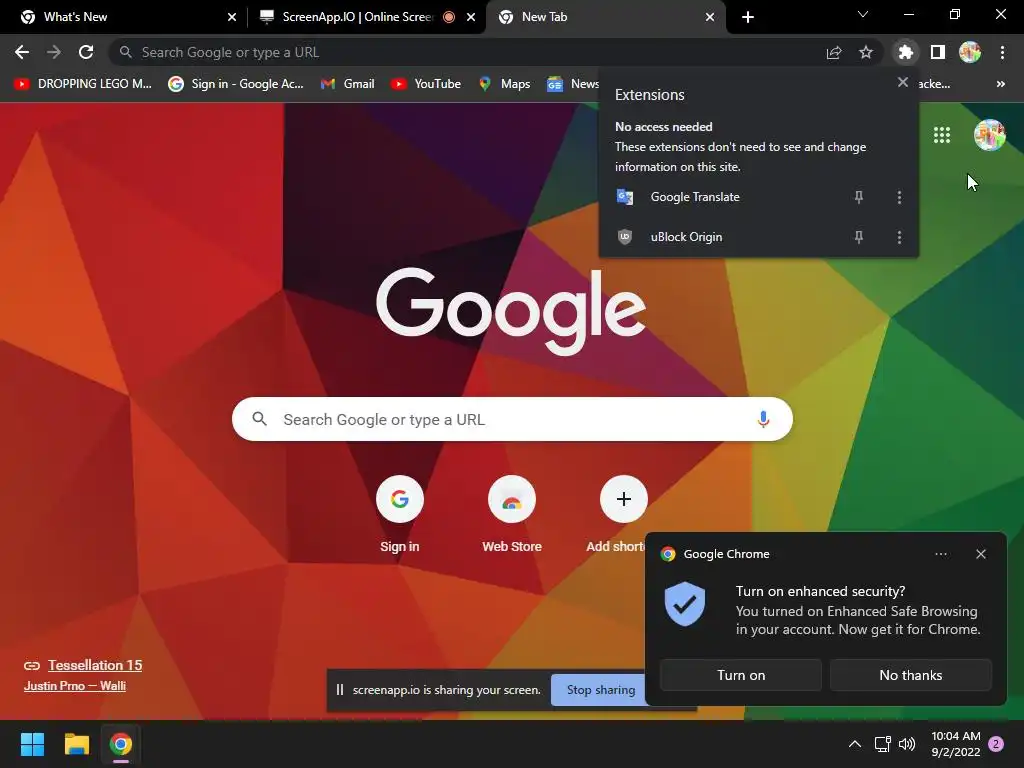1024x768 pixels.
Task: Click the ScreenApp.IO tab recording indicator
Action: click(449, 17)
